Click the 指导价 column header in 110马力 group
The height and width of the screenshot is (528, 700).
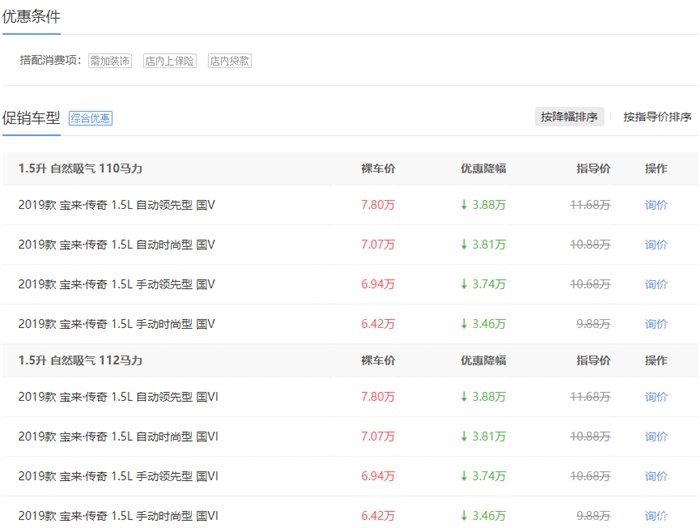pyautogui.click(x=593, y=169)
